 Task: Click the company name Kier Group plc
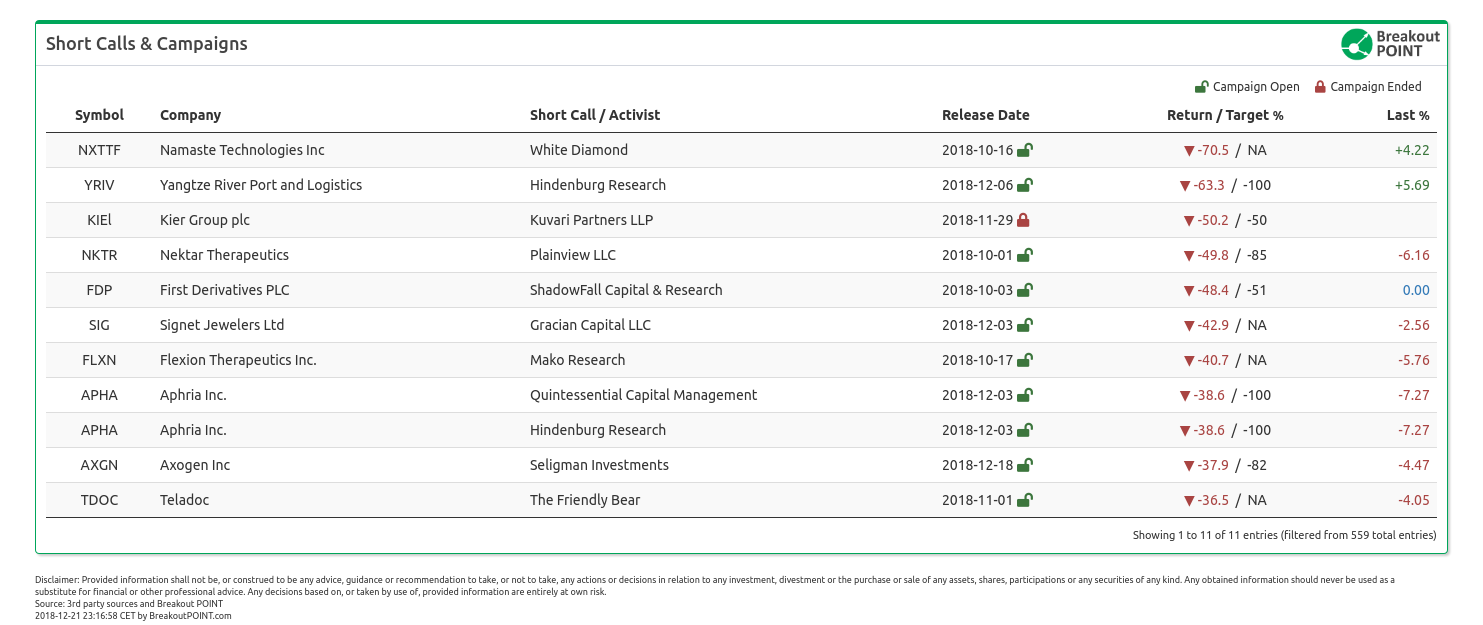(x=205, y=220)
